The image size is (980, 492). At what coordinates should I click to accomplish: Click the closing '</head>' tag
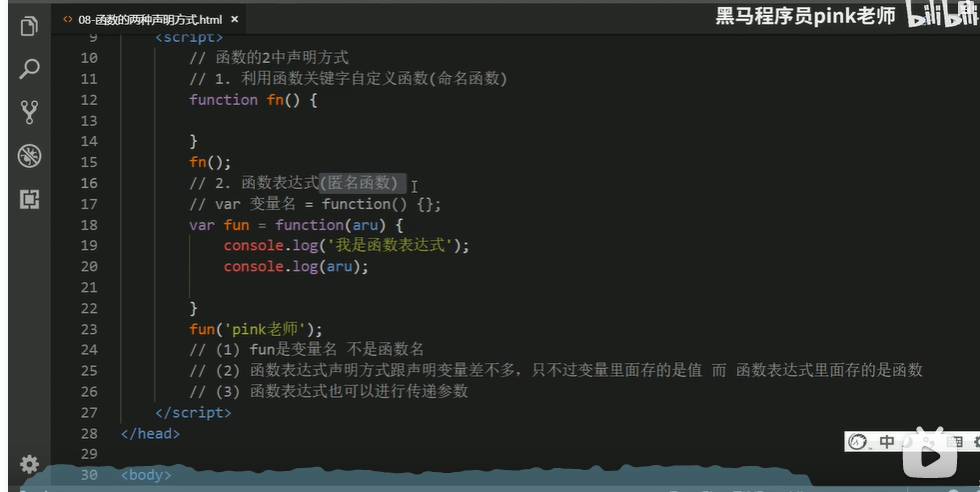click(151, 433)
